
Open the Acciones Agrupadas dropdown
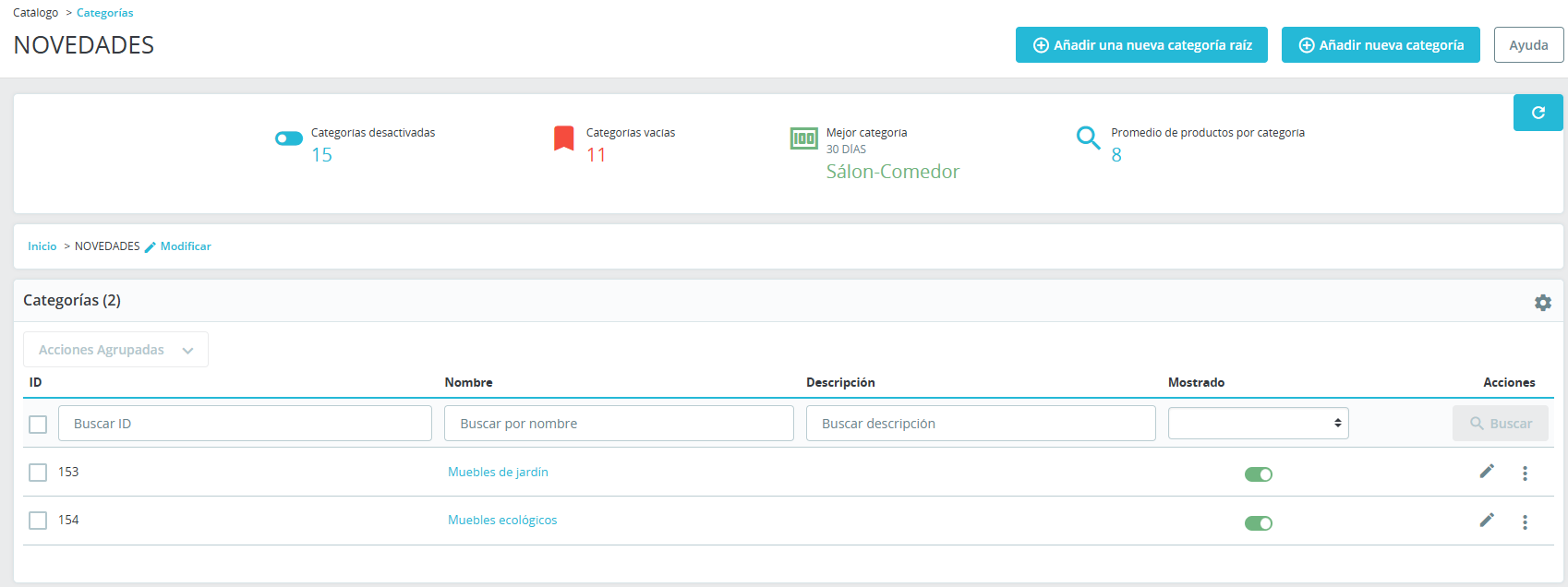pos(115,350)
